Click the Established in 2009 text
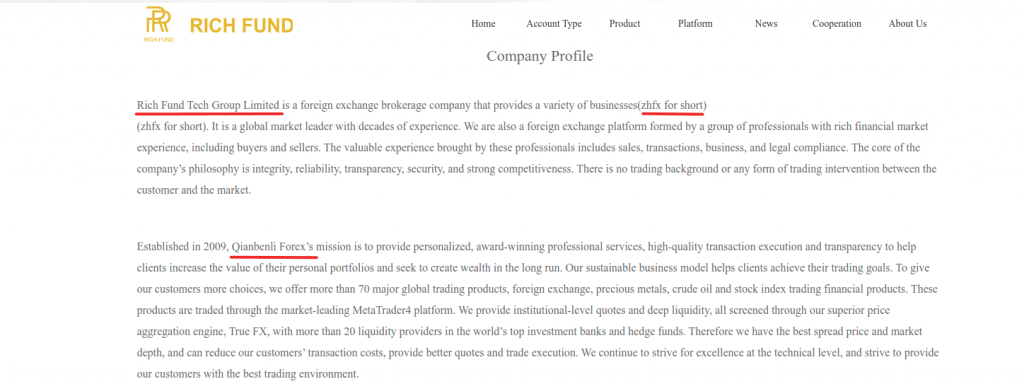The height and width of the screenshot is (391, 1024). click(x=182, y=247)
